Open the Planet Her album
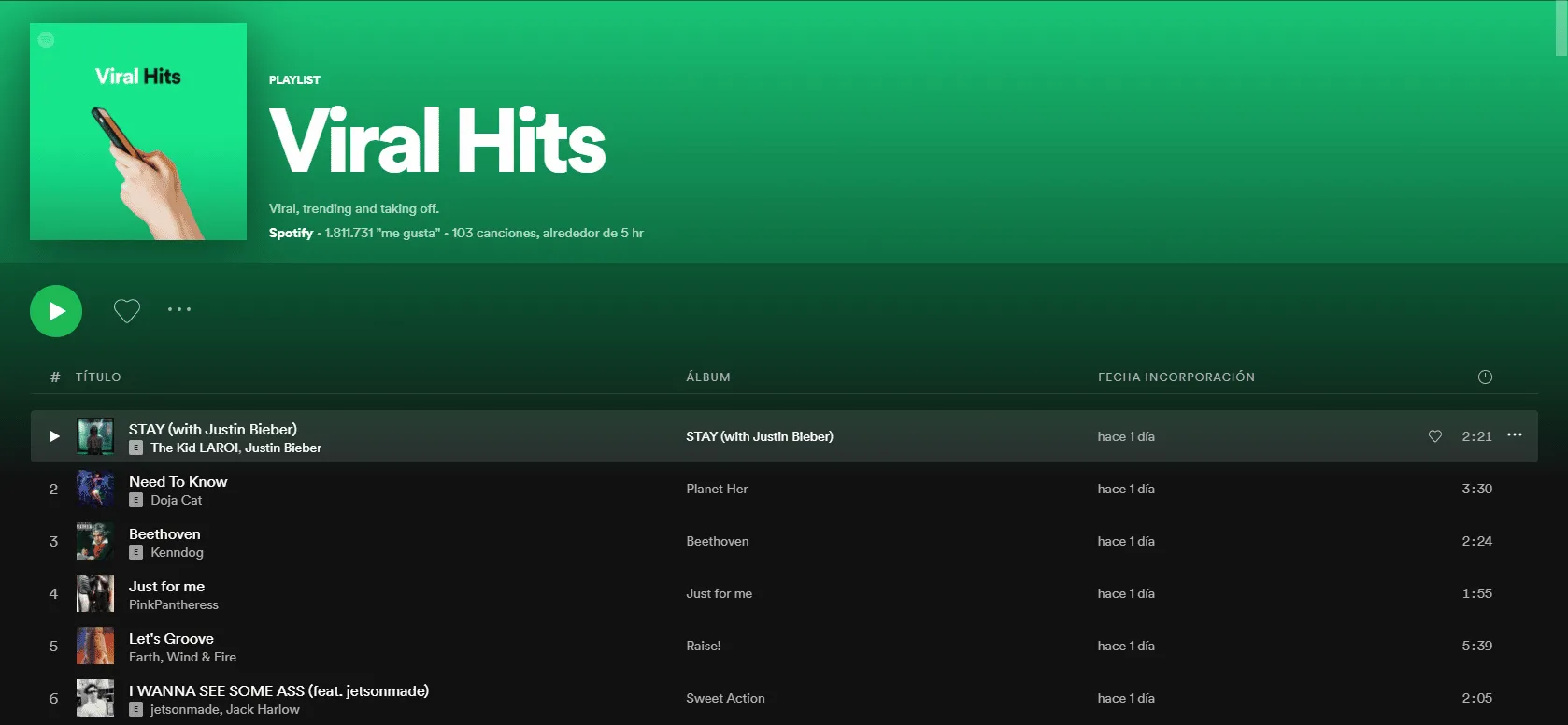This screenshot has height=725, width=1568. tap(717, 489)
